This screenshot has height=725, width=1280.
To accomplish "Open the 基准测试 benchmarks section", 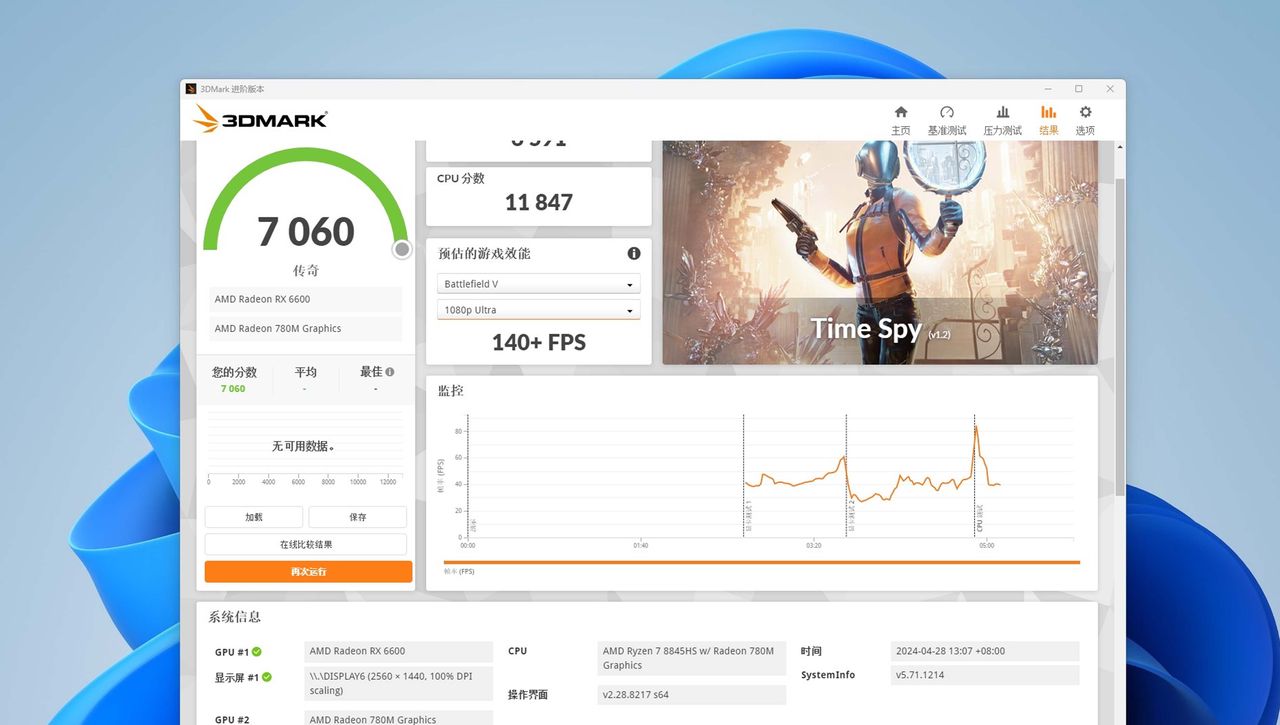I will pyautogui.click(x=947, y=120).
